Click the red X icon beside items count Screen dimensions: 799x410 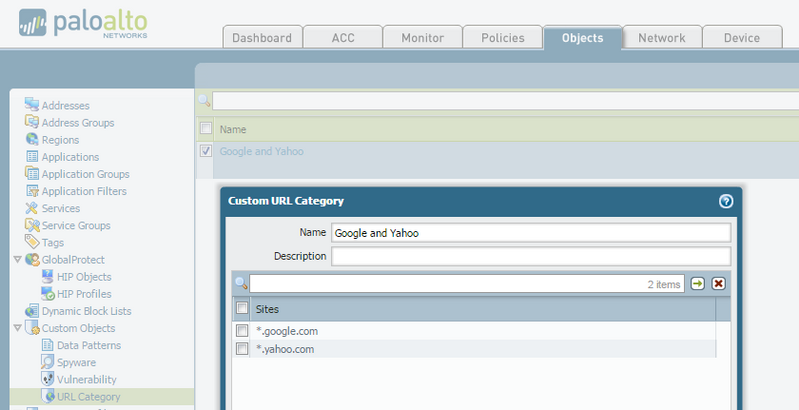pos(718,284)
